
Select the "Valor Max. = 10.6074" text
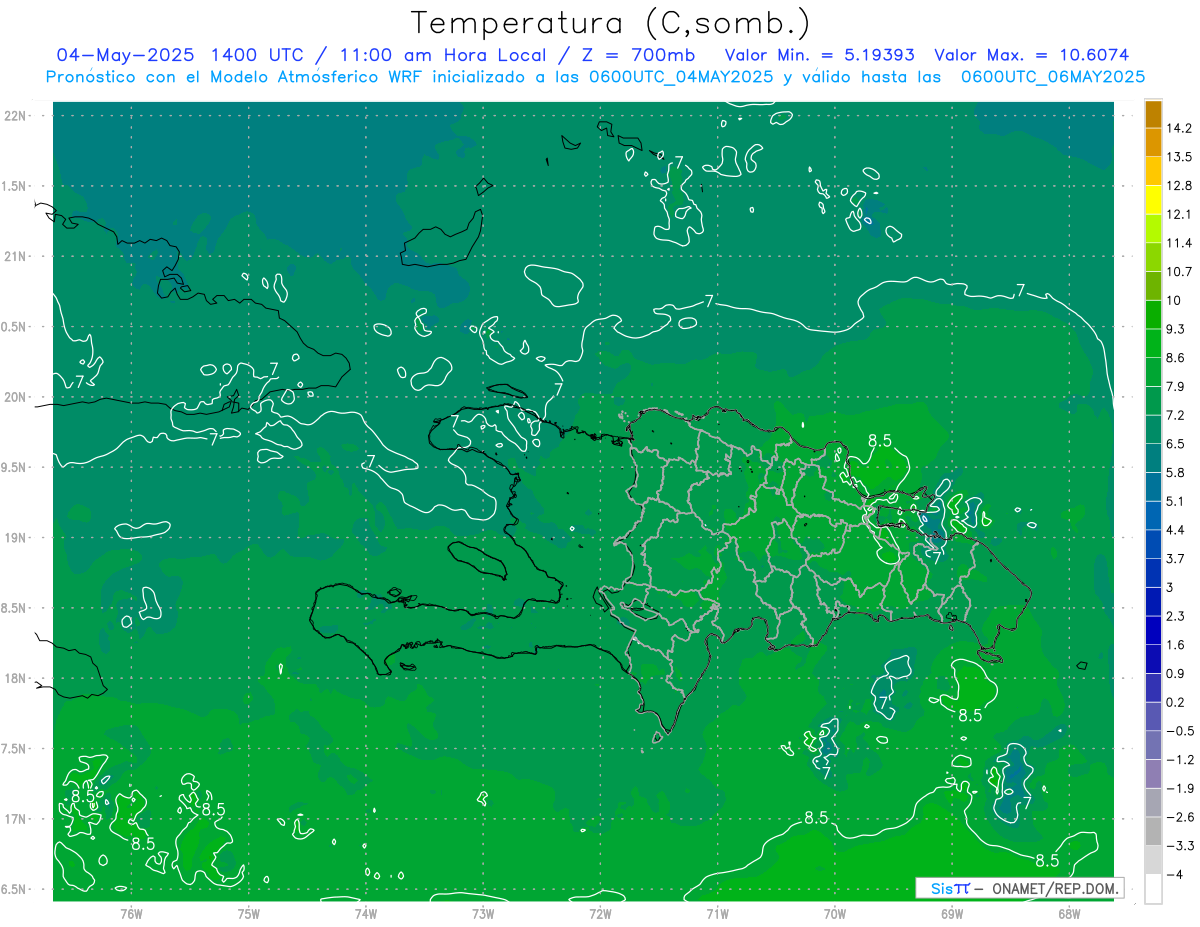tap(1032, 55)
